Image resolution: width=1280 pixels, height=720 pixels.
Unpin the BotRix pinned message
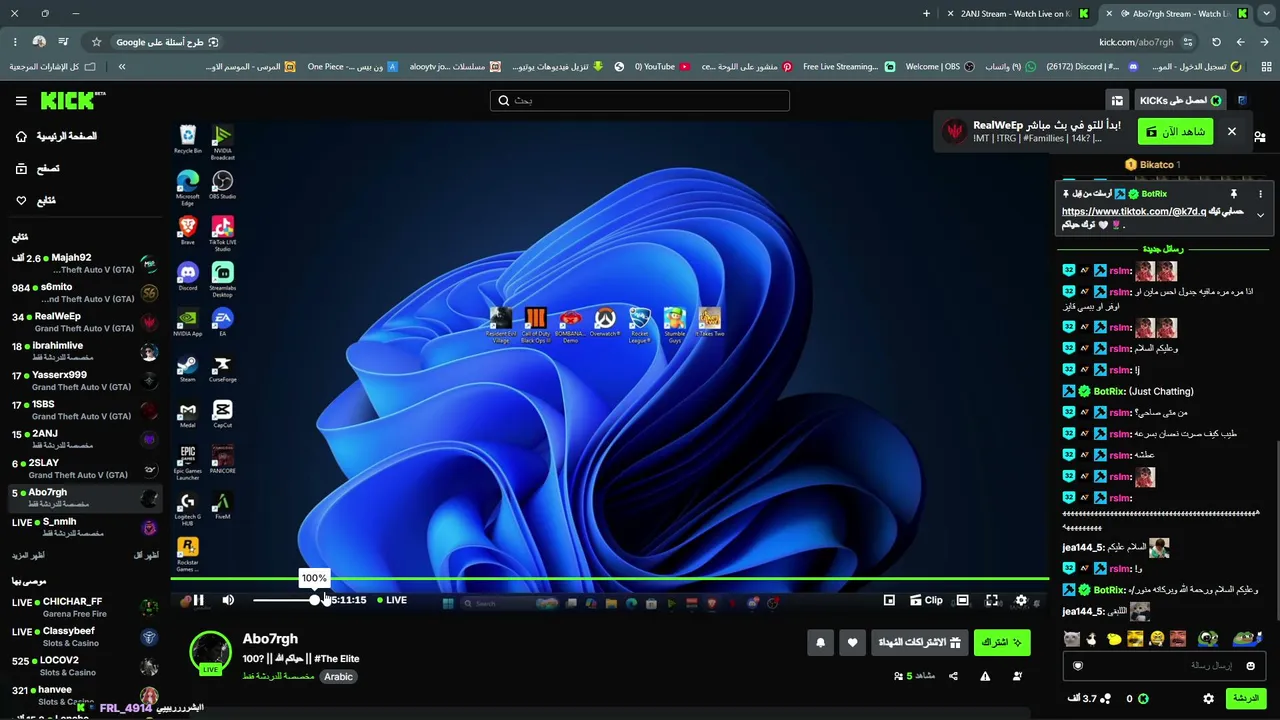1234,194
